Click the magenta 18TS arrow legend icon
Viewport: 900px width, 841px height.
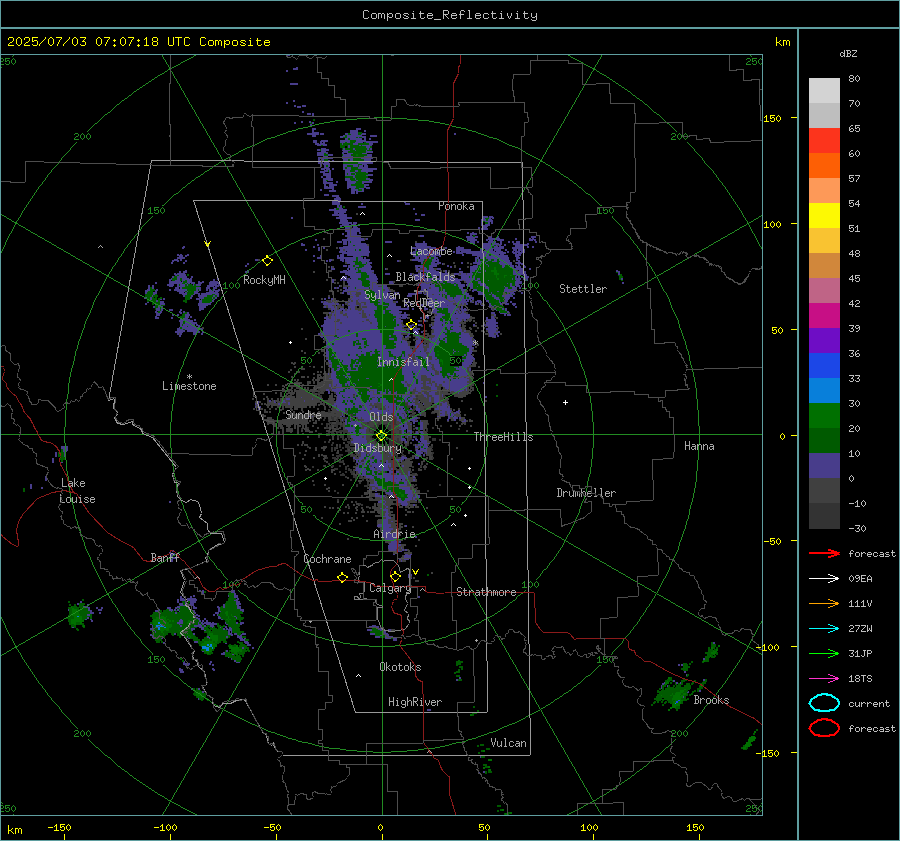(824, 679)
